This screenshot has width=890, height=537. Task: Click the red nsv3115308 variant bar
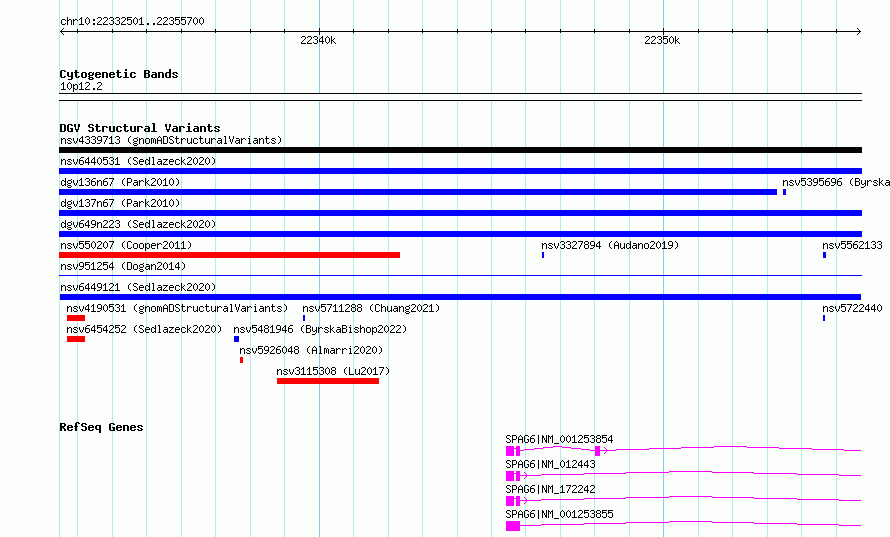328,381
